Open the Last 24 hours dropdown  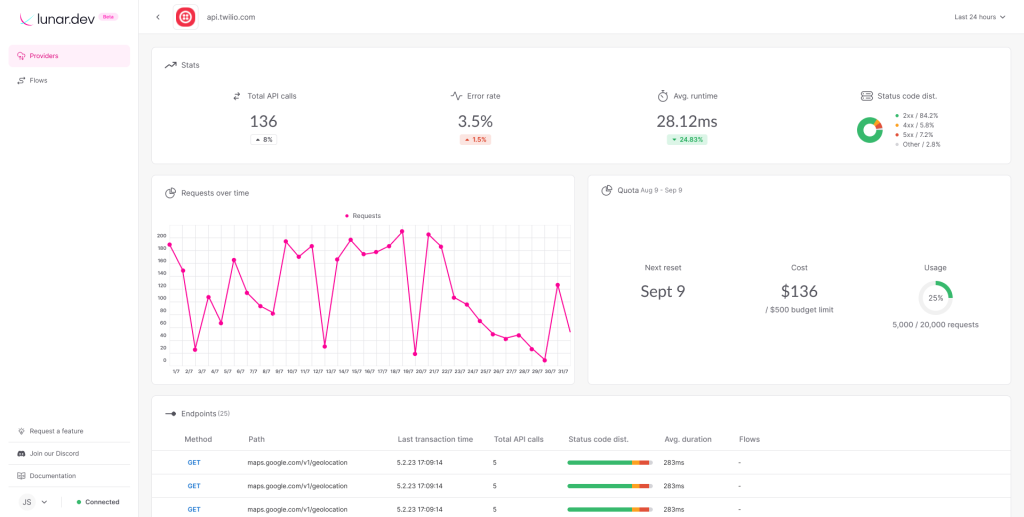(x=979, y=17)
